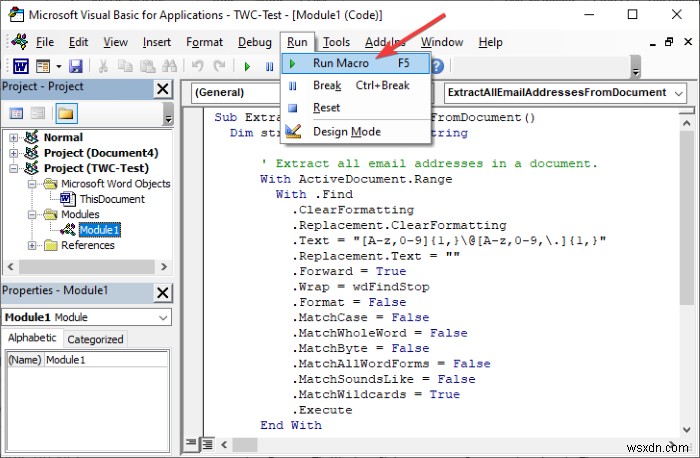Click the project tree scroll left arrow
The height and width of the screenshot is (458, 700).
[11, 267]
